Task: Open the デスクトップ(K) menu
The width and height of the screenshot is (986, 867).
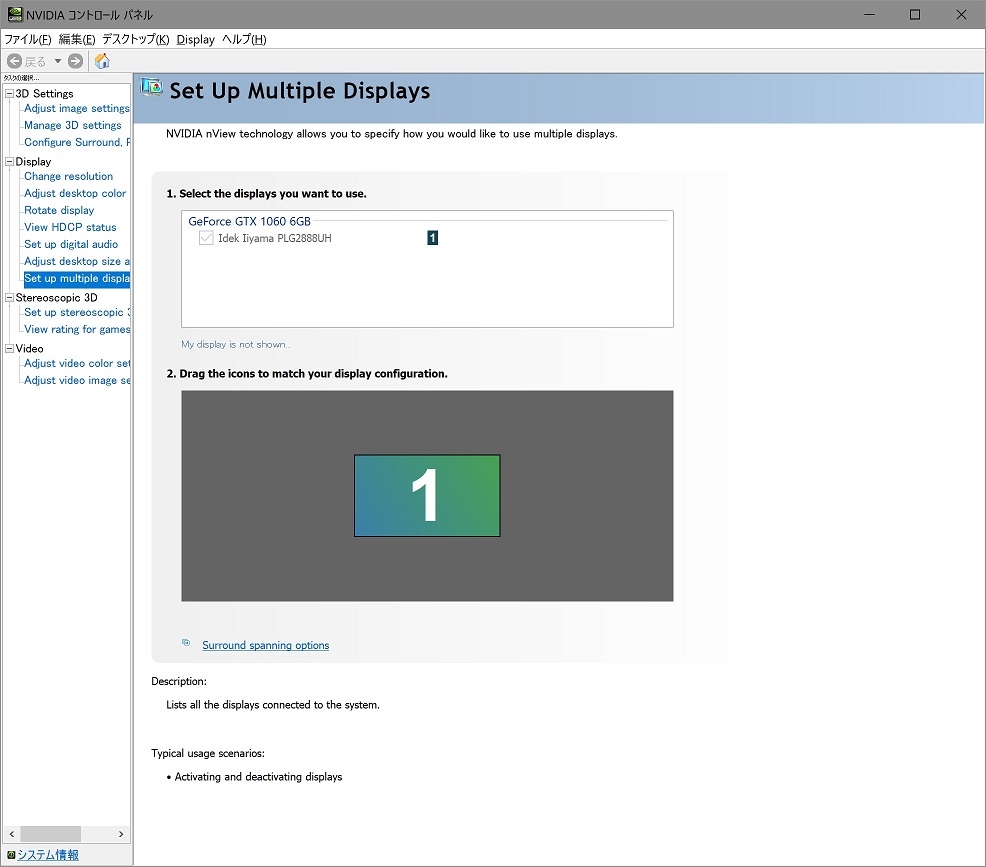Action: (x=136, y=40)
